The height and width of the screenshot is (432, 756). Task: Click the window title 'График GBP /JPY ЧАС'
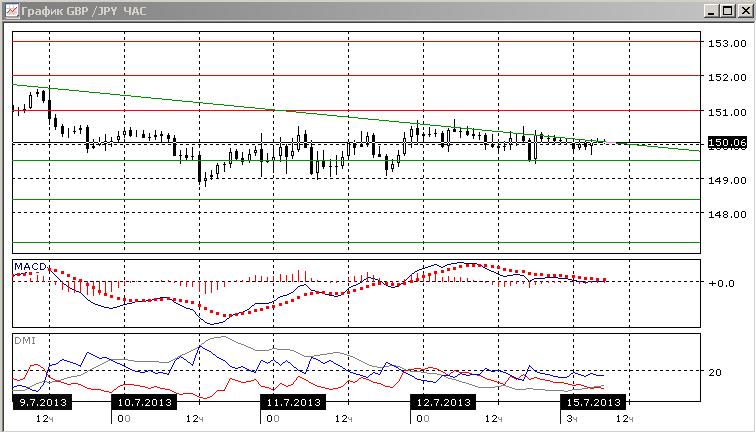[83, 10]
